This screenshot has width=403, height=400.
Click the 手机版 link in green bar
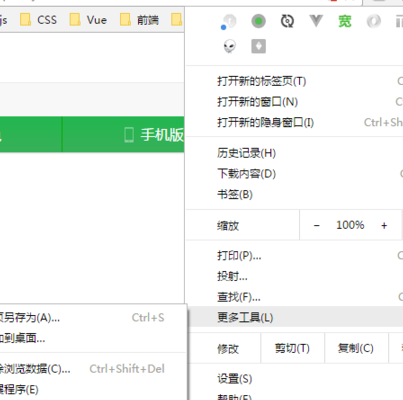click(154, 135)
